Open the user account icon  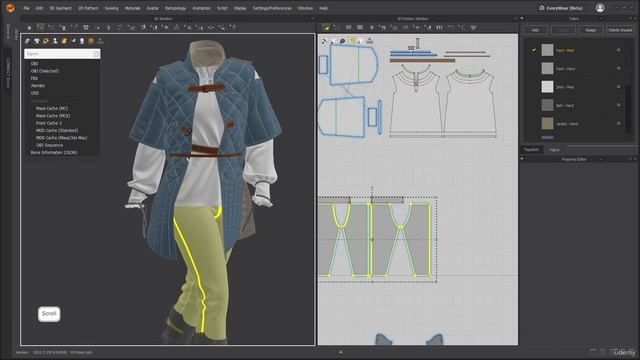pos(600,8)
